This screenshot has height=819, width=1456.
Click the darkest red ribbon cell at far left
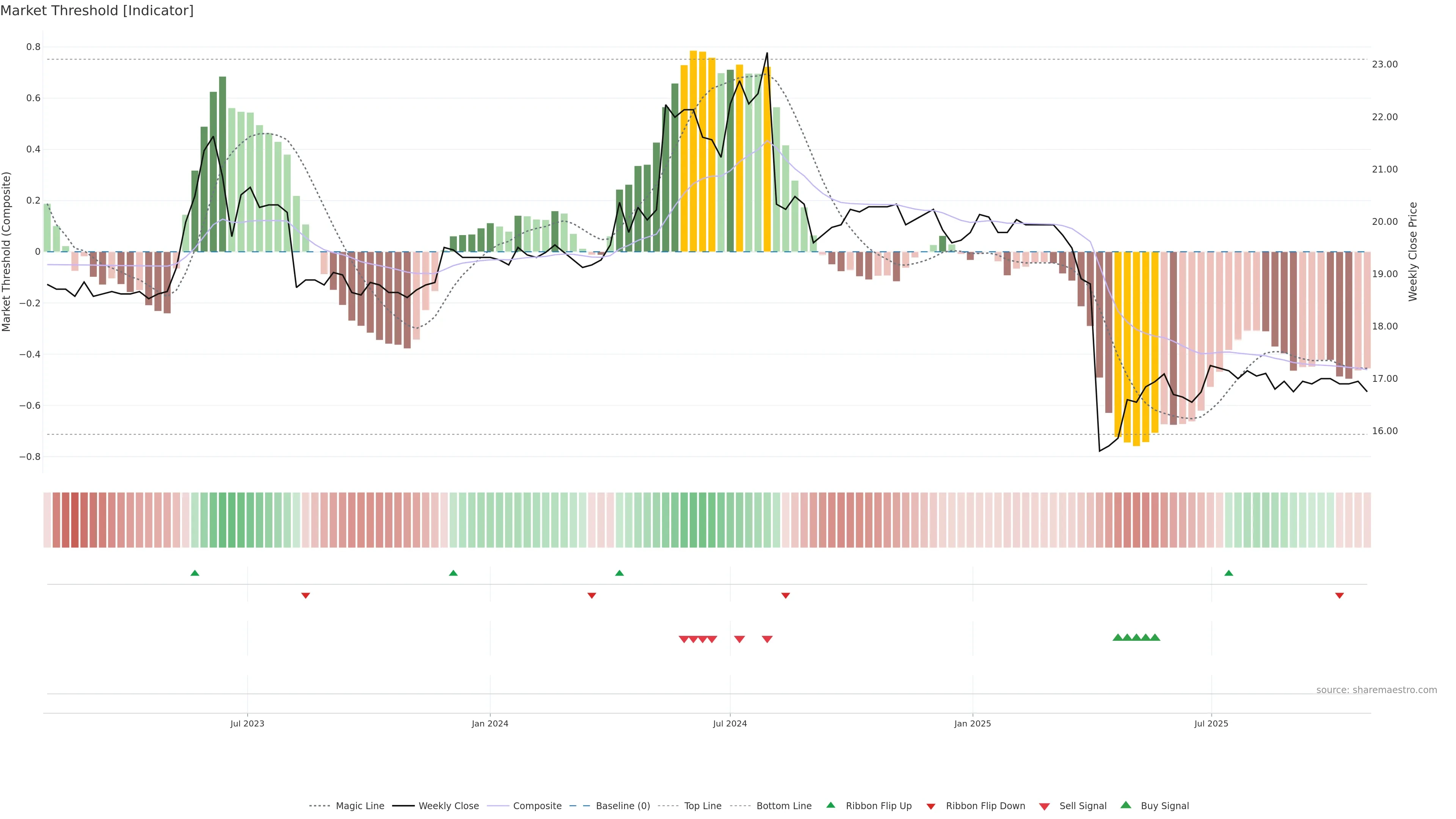click(75, 520)
